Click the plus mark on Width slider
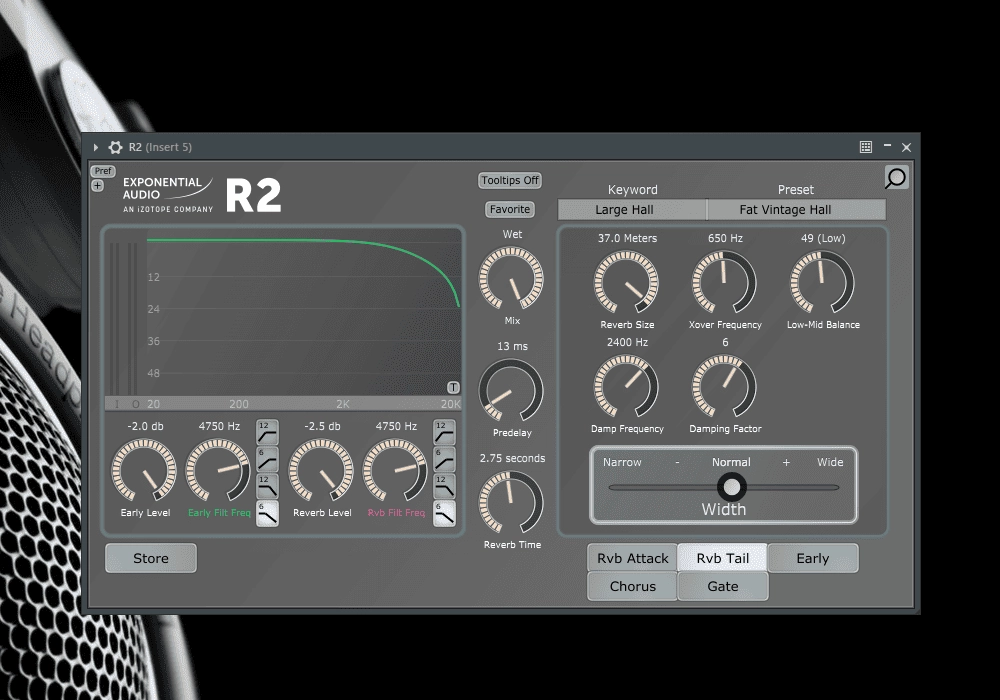The image size is (1000, 700). coord(786,462)
